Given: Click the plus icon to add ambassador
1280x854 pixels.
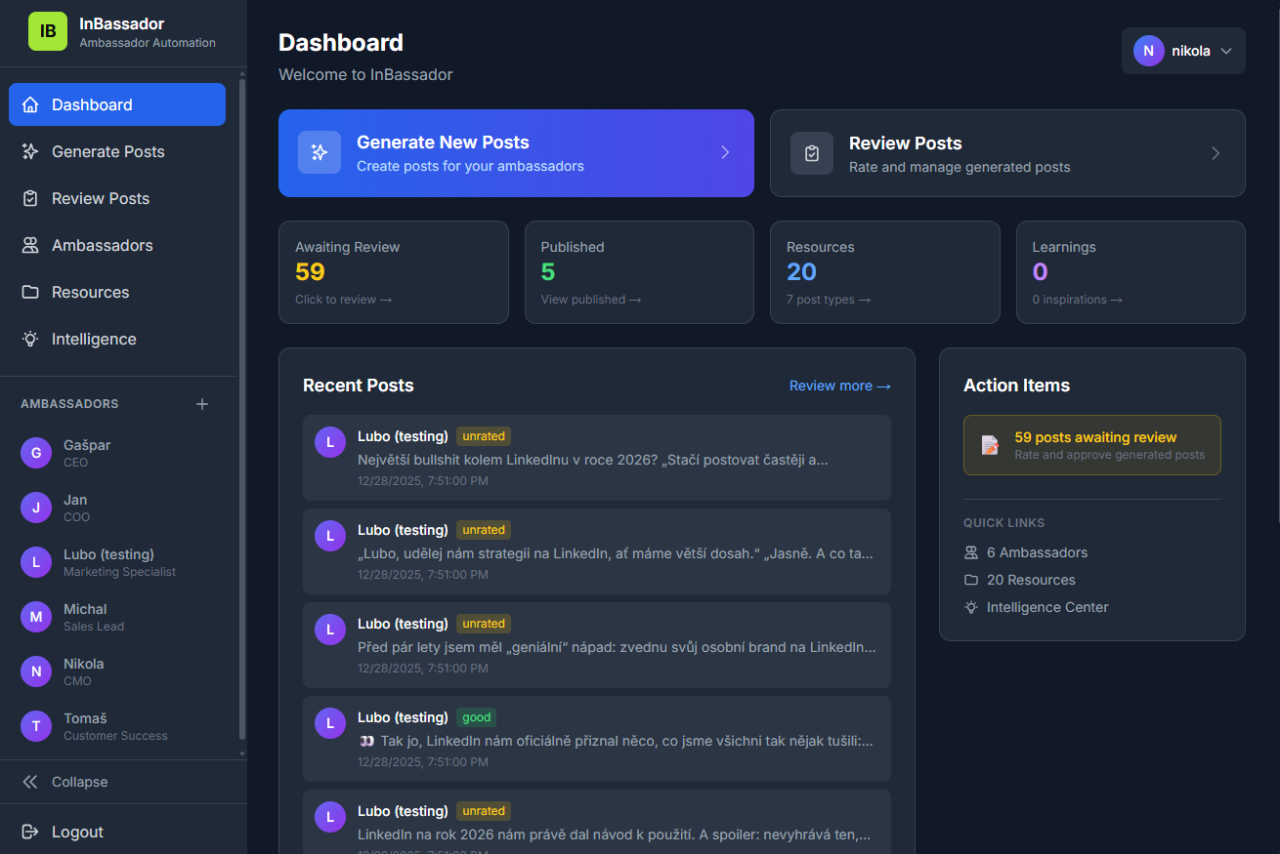Looking at the screenshot, I should (202, 404).
